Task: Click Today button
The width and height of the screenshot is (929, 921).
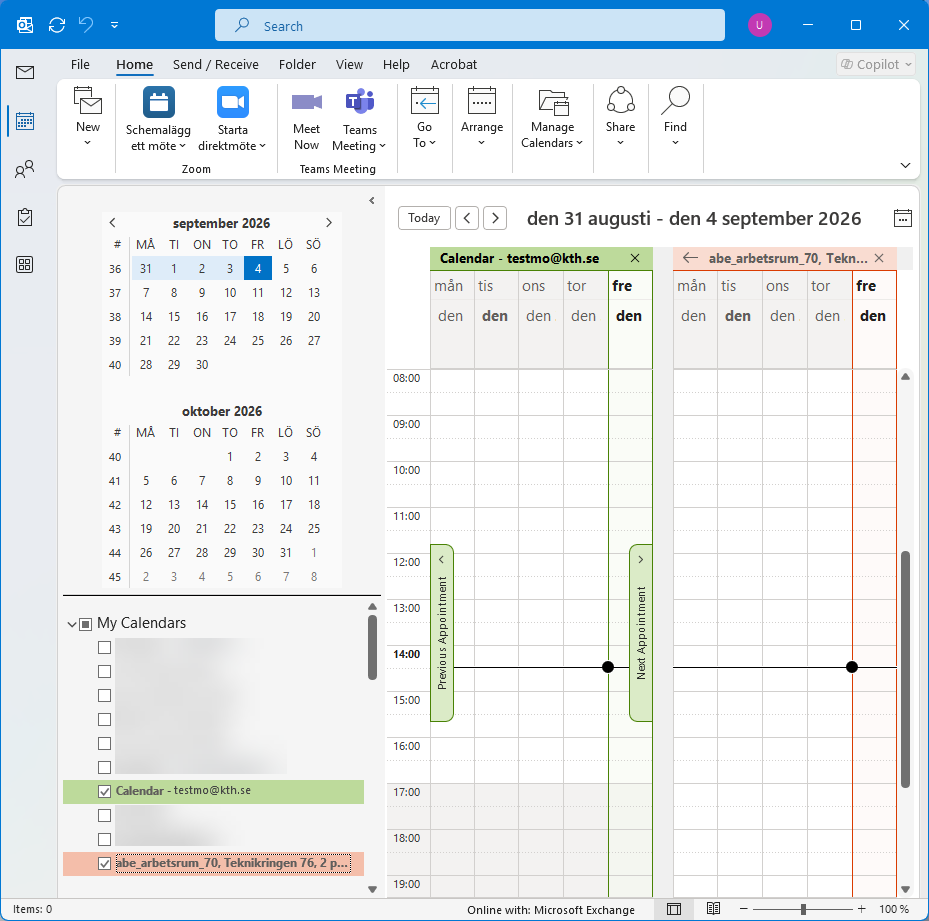Action: tap(424, 218)
